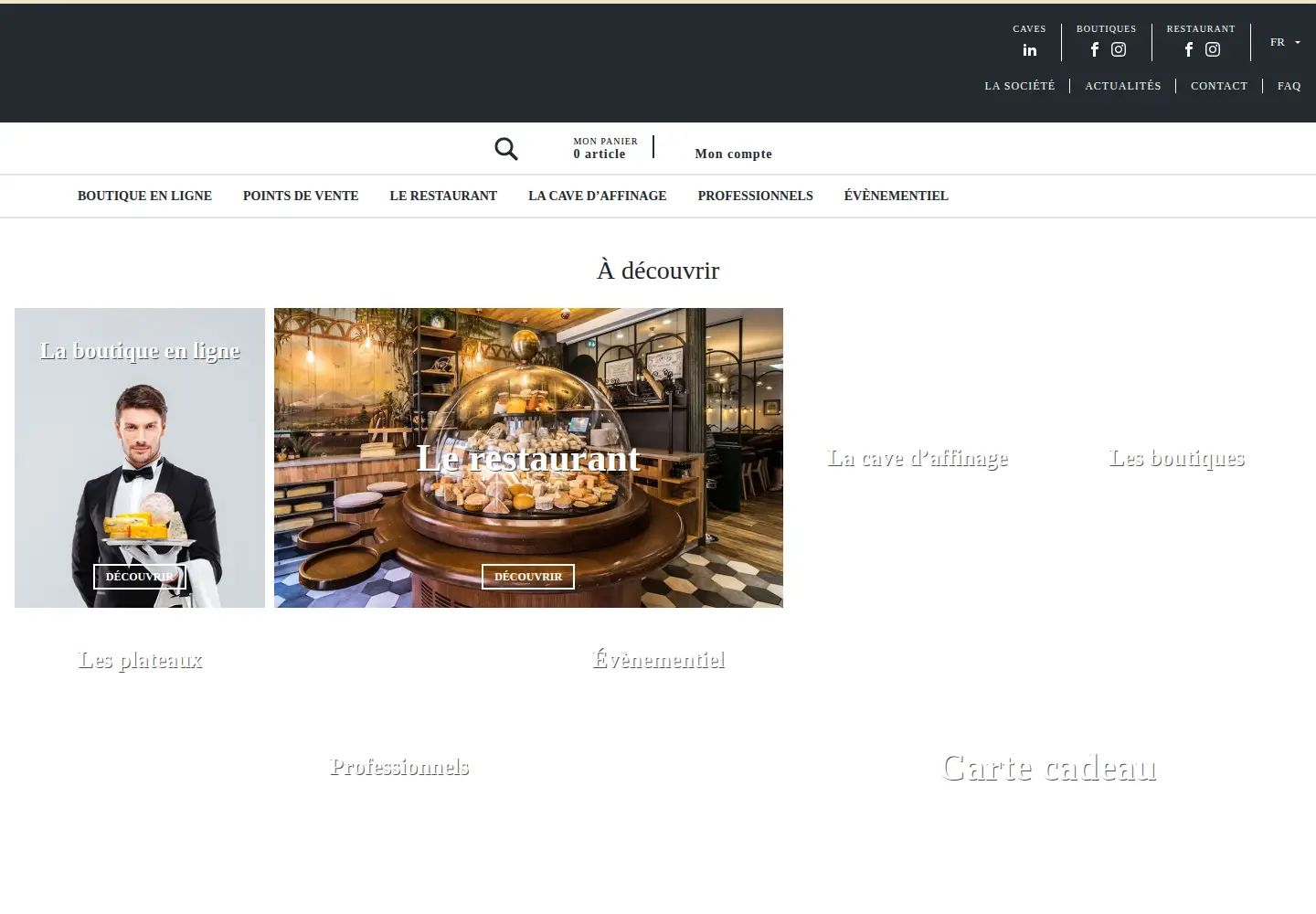
Task: Open Le Restaurant menu item
Action: tap(443, 196)
